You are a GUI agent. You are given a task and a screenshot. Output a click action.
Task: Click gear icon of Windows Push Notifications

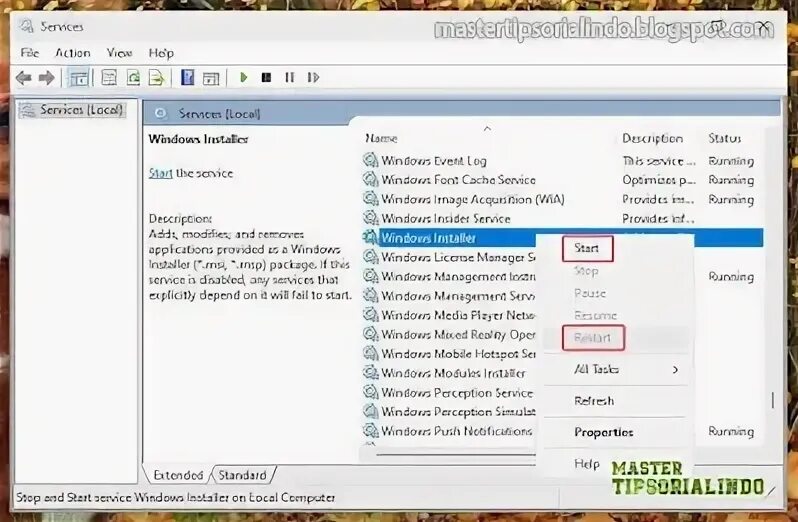click(370, 431)
